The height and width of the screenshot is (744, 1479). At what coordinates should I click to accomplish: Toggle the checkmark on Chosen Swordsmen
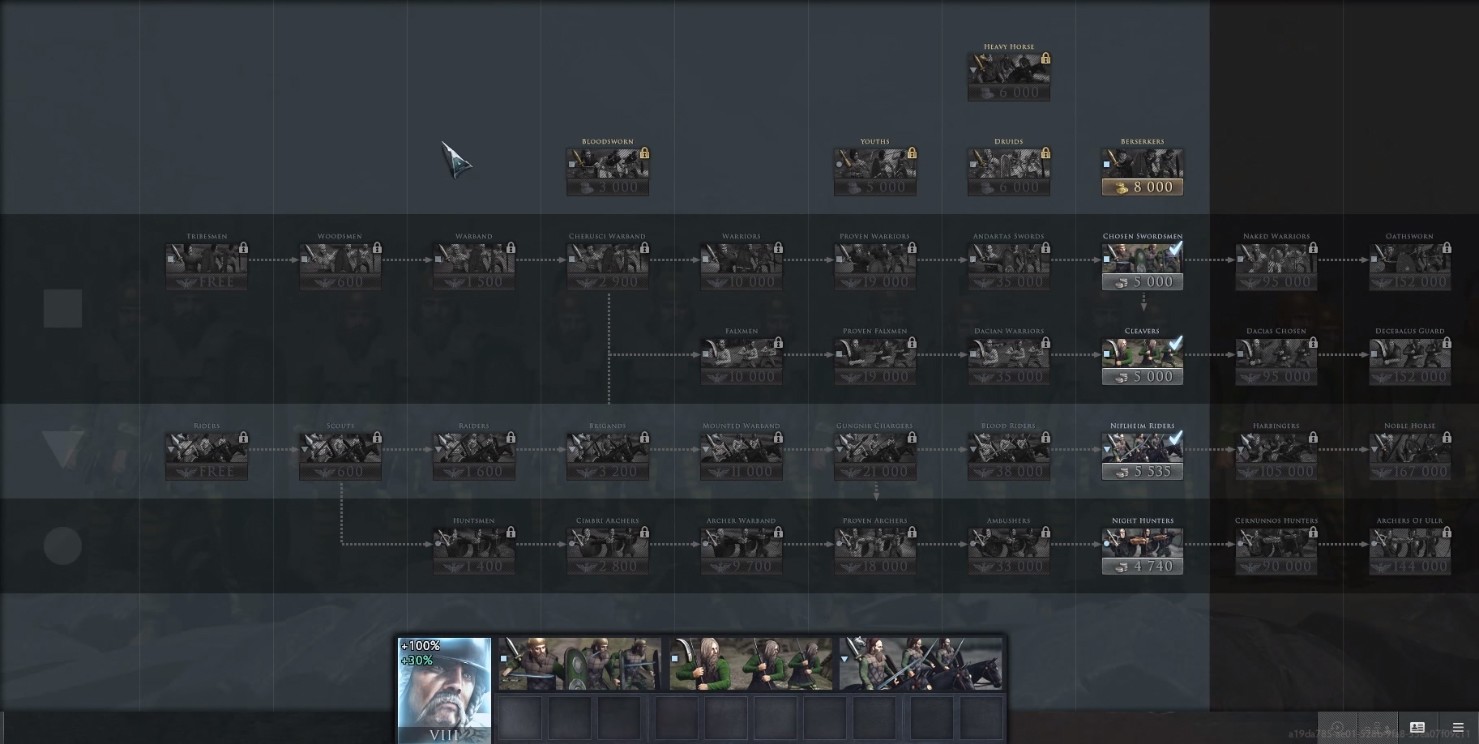1176,247
